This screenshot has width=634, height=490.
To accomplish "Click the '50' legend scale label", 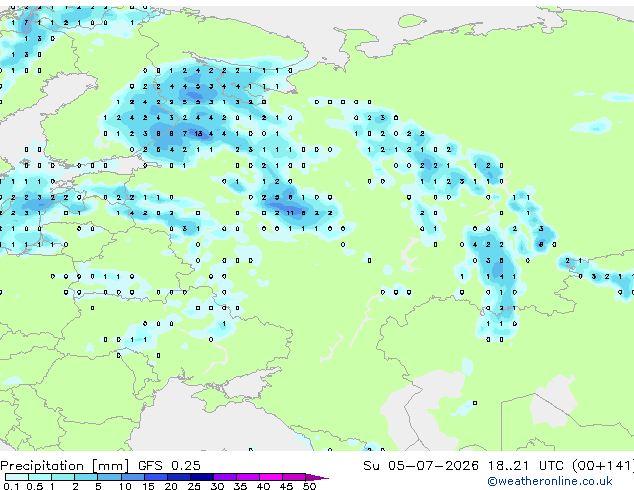I will [x=309, y=486].
